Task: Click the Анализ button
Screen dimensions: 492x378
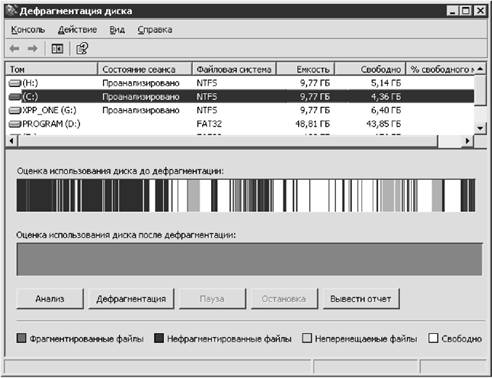Action: pyautogui.click(x=50, y=299)
